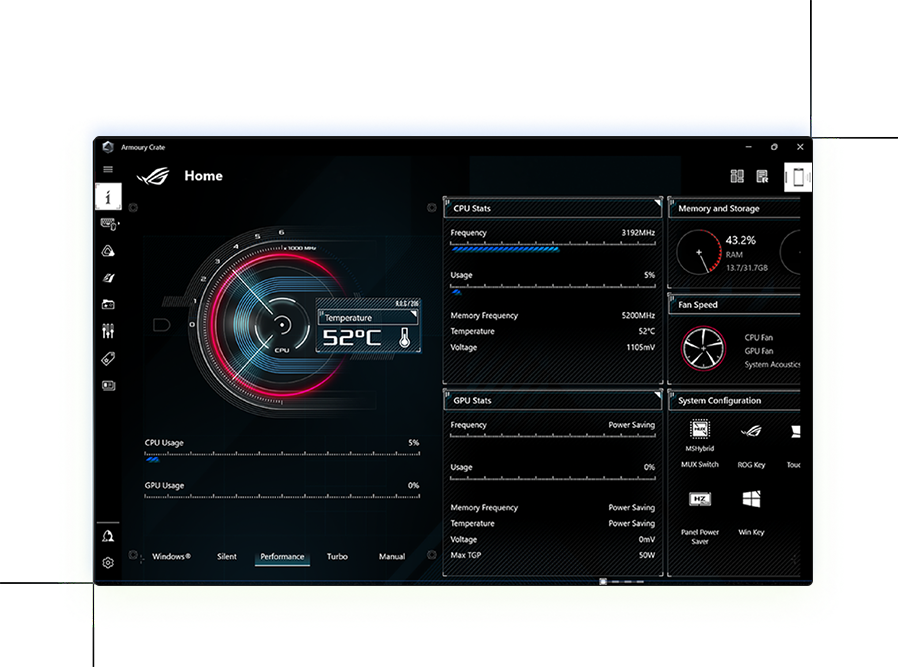Viewport: 898px width, 667px height.
Task: Click the 'GPU Fan' label
Action: (758, 351)
